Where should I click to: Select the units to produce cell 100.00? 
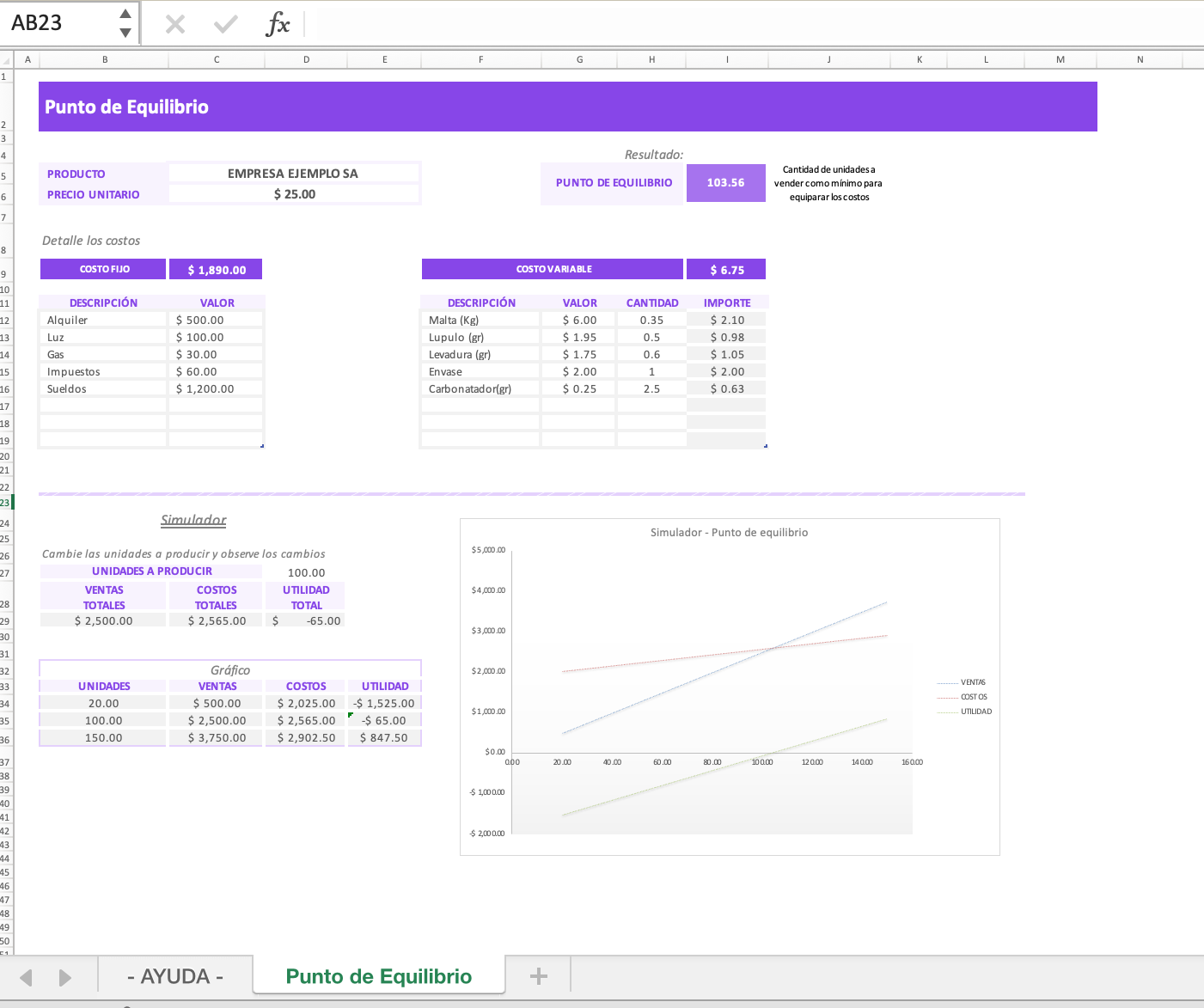point(306,572)
